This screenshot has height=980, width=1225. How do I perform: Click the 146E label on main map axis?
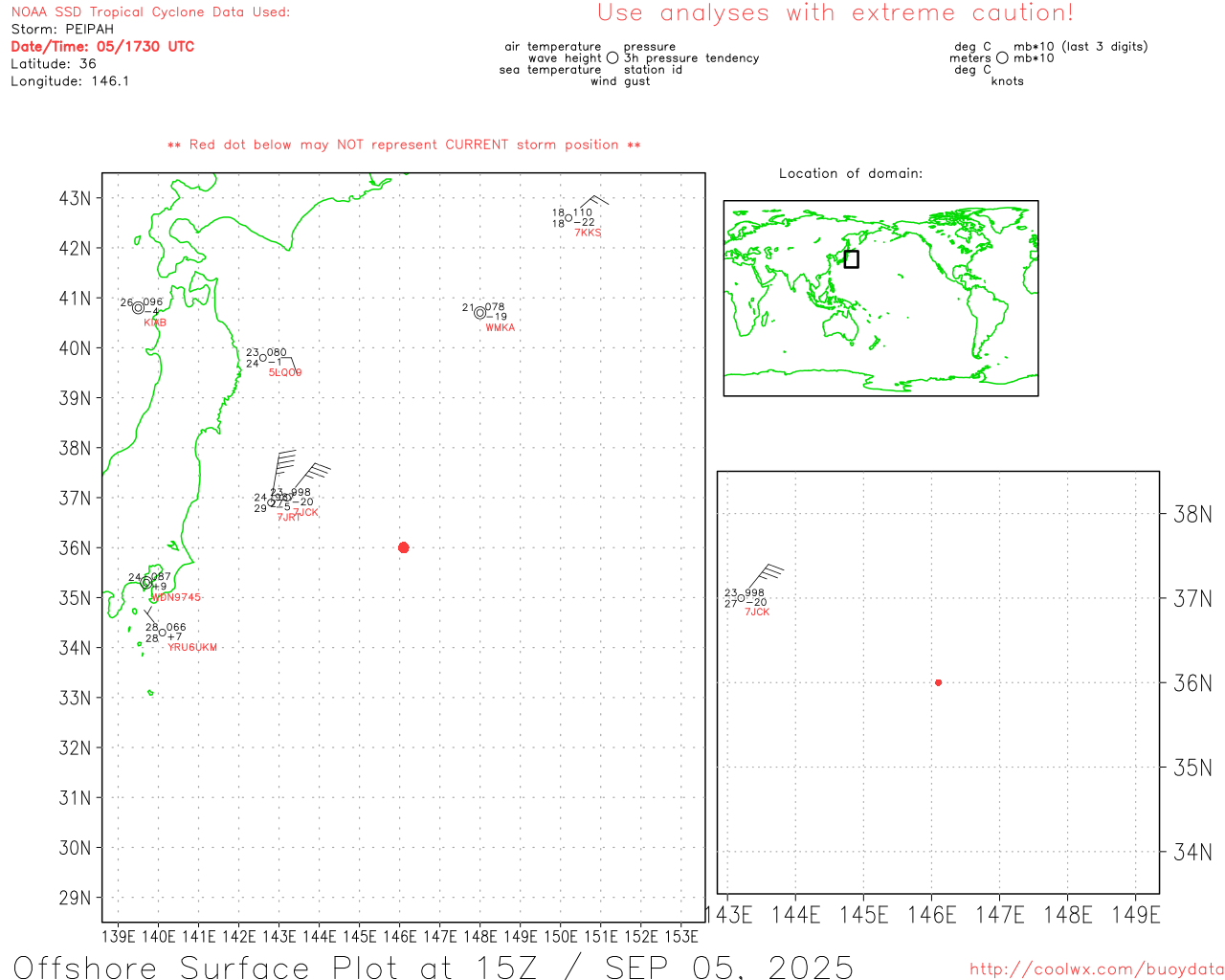tap(400, 936)
